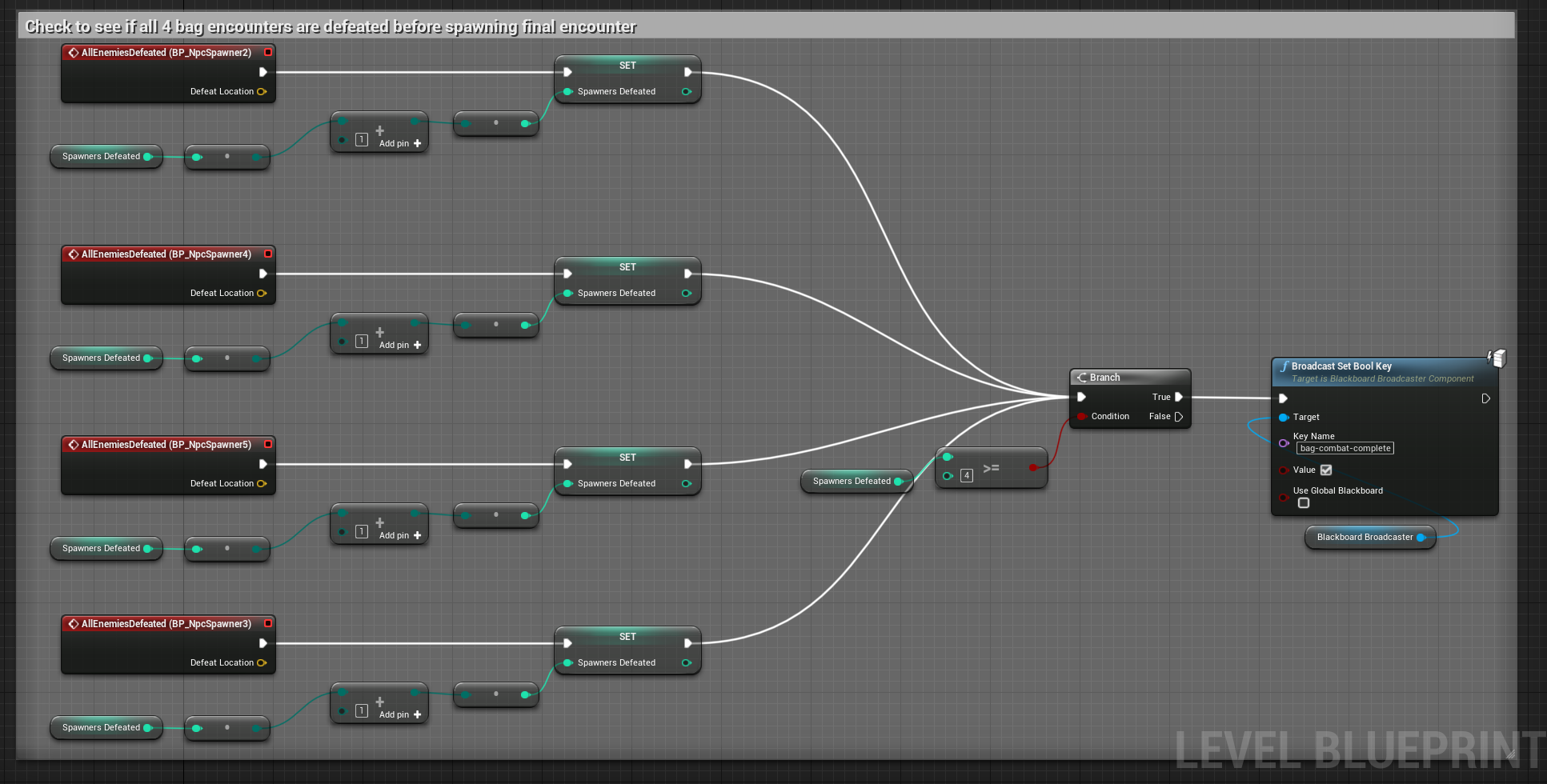Click the function icon on Broadcast Set Bool Key
The image size is (1547, 784).
[x=1284, y=366]
